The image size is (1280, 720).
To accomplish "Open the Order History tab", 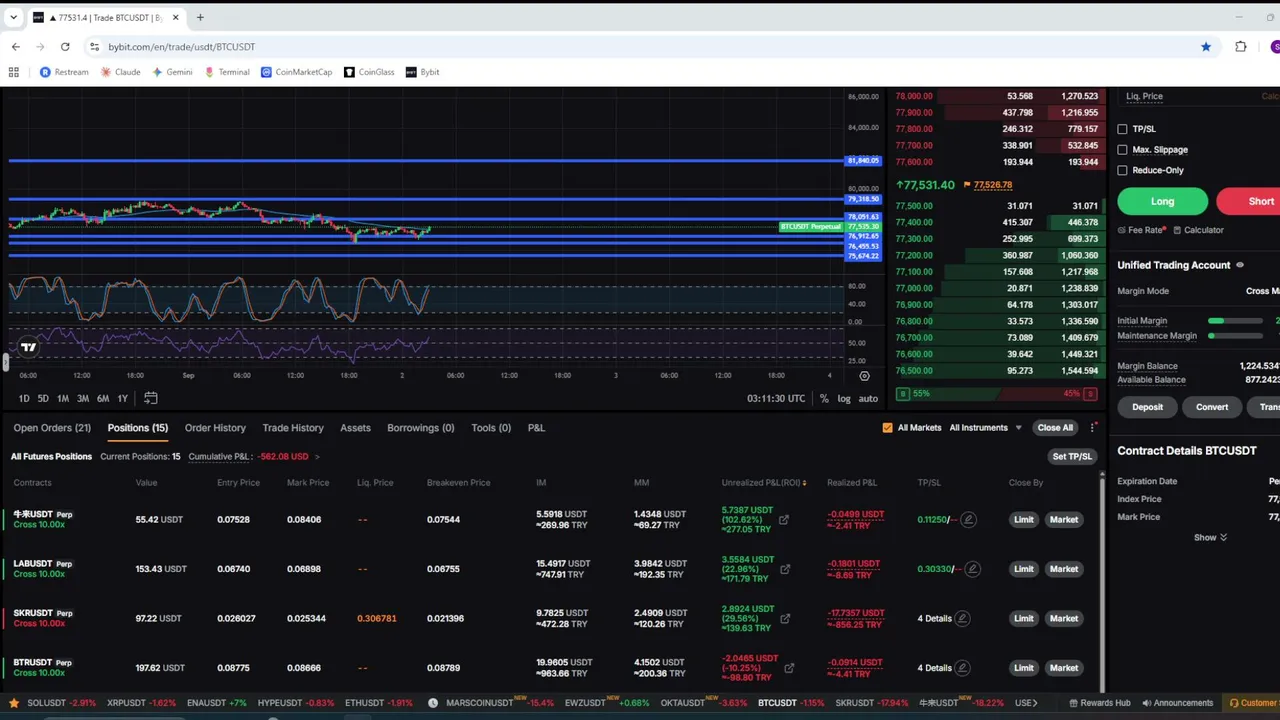I will 215,428.
